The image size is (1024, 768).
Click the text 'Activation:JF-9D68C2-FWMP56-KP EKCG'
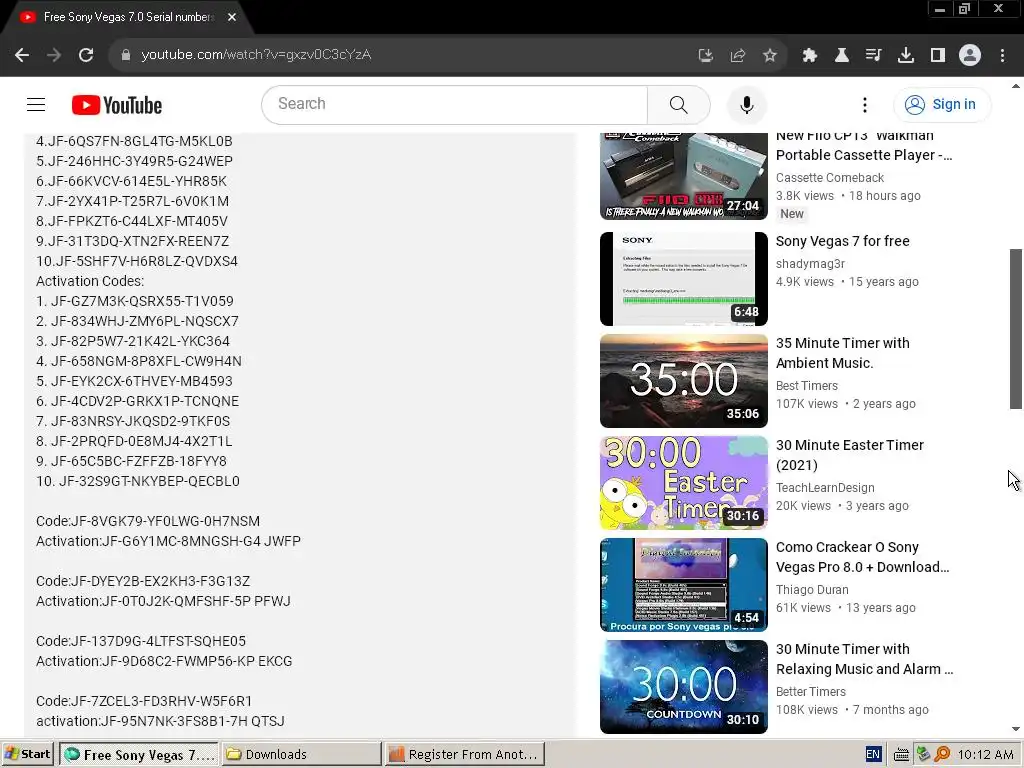[x=164, y=661]
